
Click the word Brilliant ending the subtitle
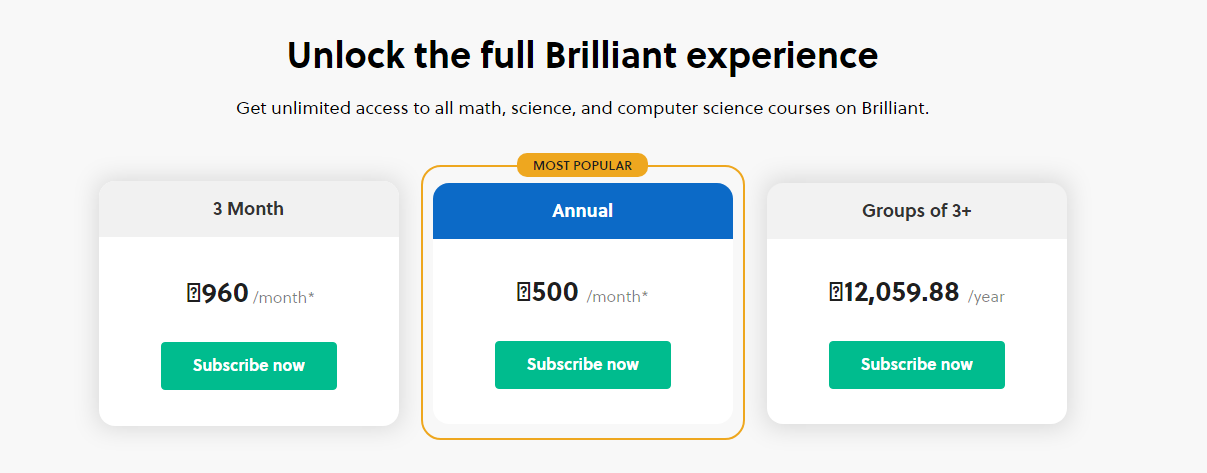895,108
